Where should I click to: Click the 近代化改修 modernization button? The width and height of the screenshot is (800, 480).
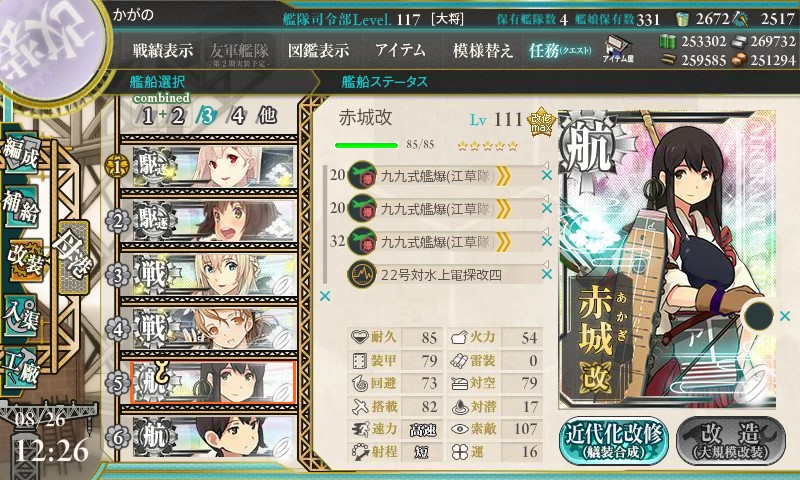point(614,441)
